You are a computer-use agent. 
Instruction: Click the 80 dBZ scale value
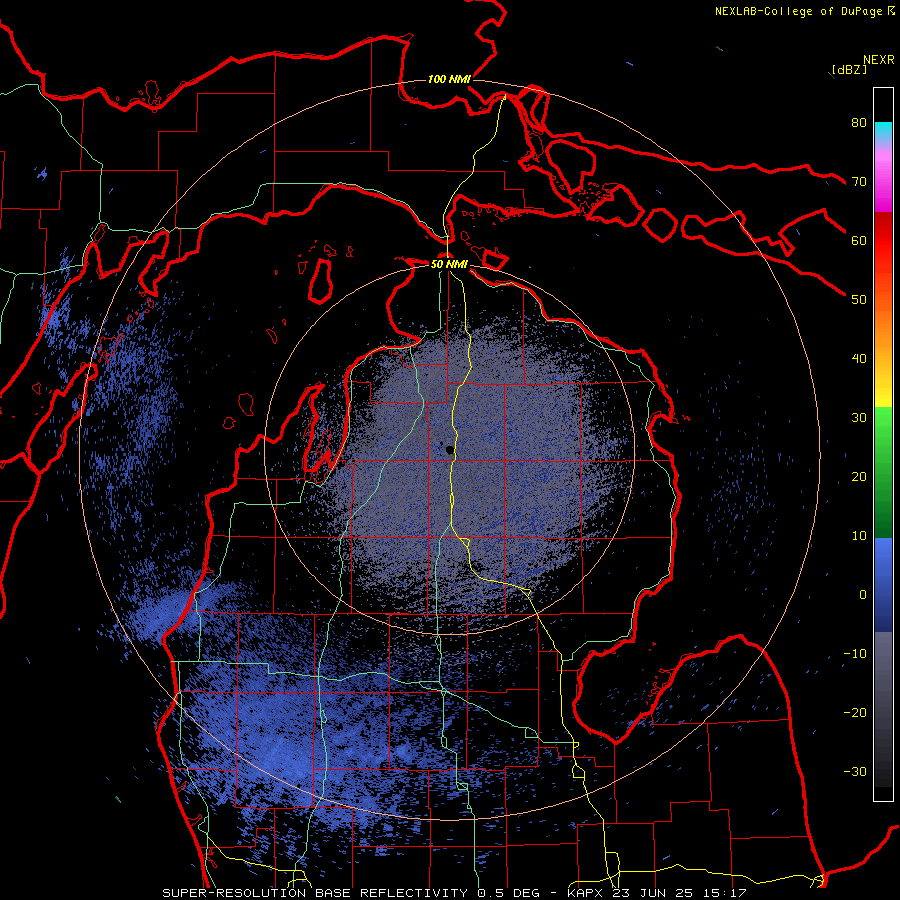click(x=859, y=123)
